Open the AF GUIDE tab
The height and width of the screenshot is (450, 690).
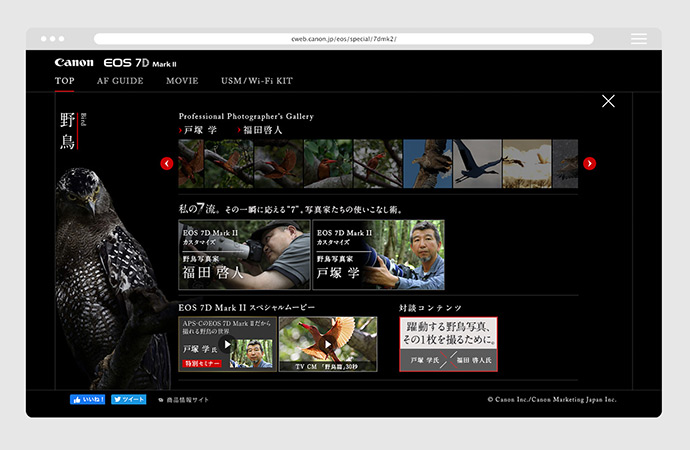point(120,81)
